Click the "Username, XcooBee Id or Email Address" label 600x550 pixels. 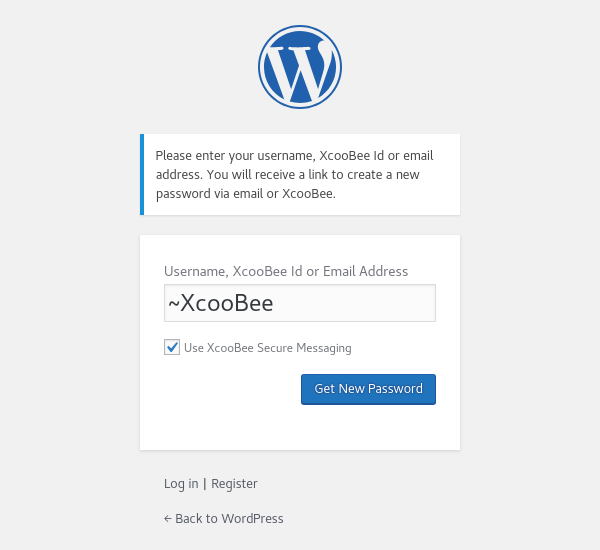click(x=286, y=271)
